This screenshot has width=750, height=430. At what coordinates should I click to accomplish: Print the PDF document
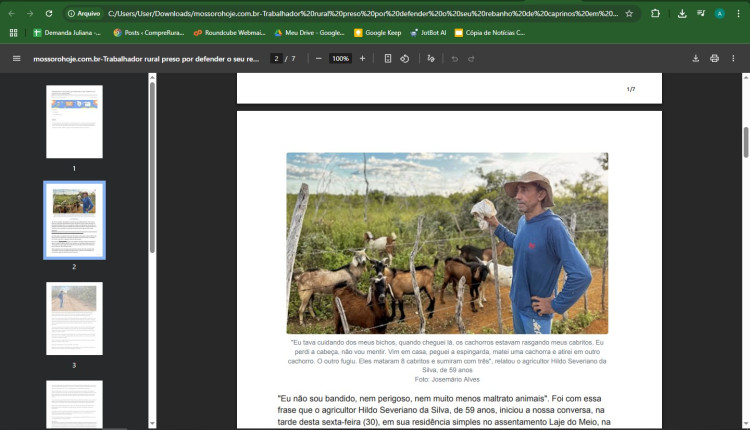714,59
